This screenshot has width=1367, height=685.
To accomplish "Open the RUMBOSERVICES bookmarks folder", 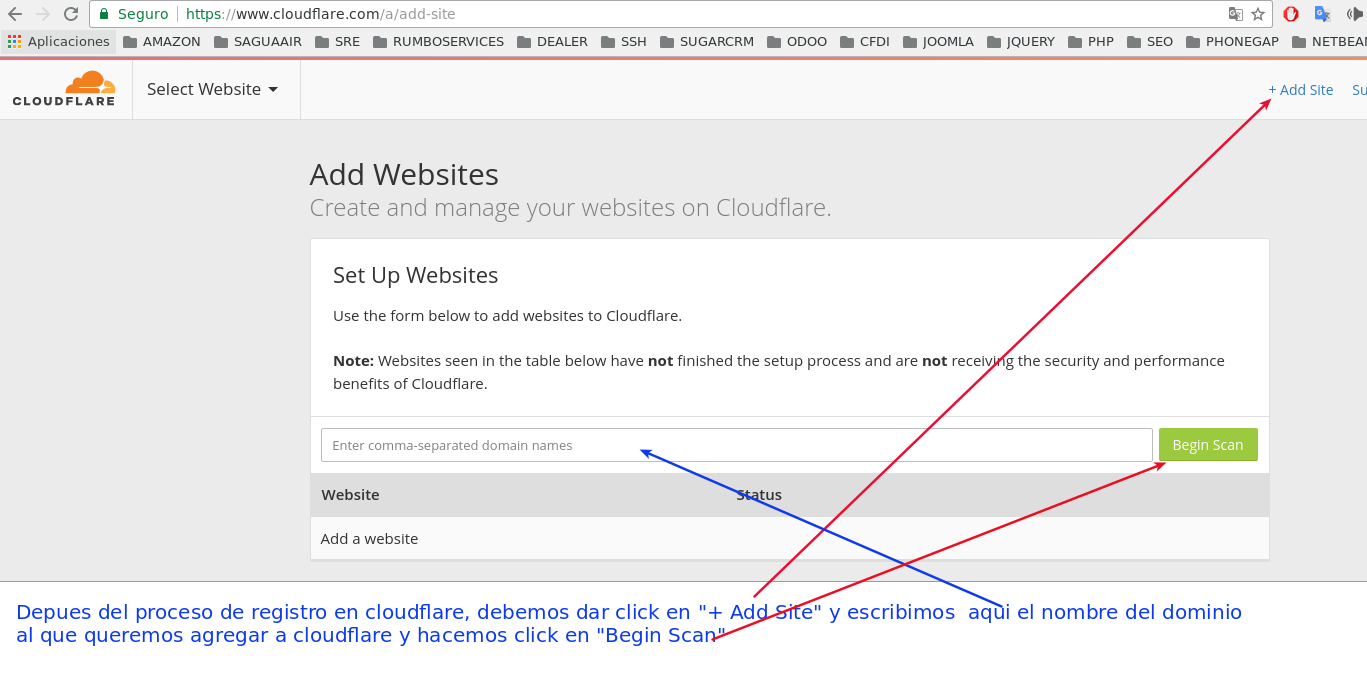I will tap(438, 42).
